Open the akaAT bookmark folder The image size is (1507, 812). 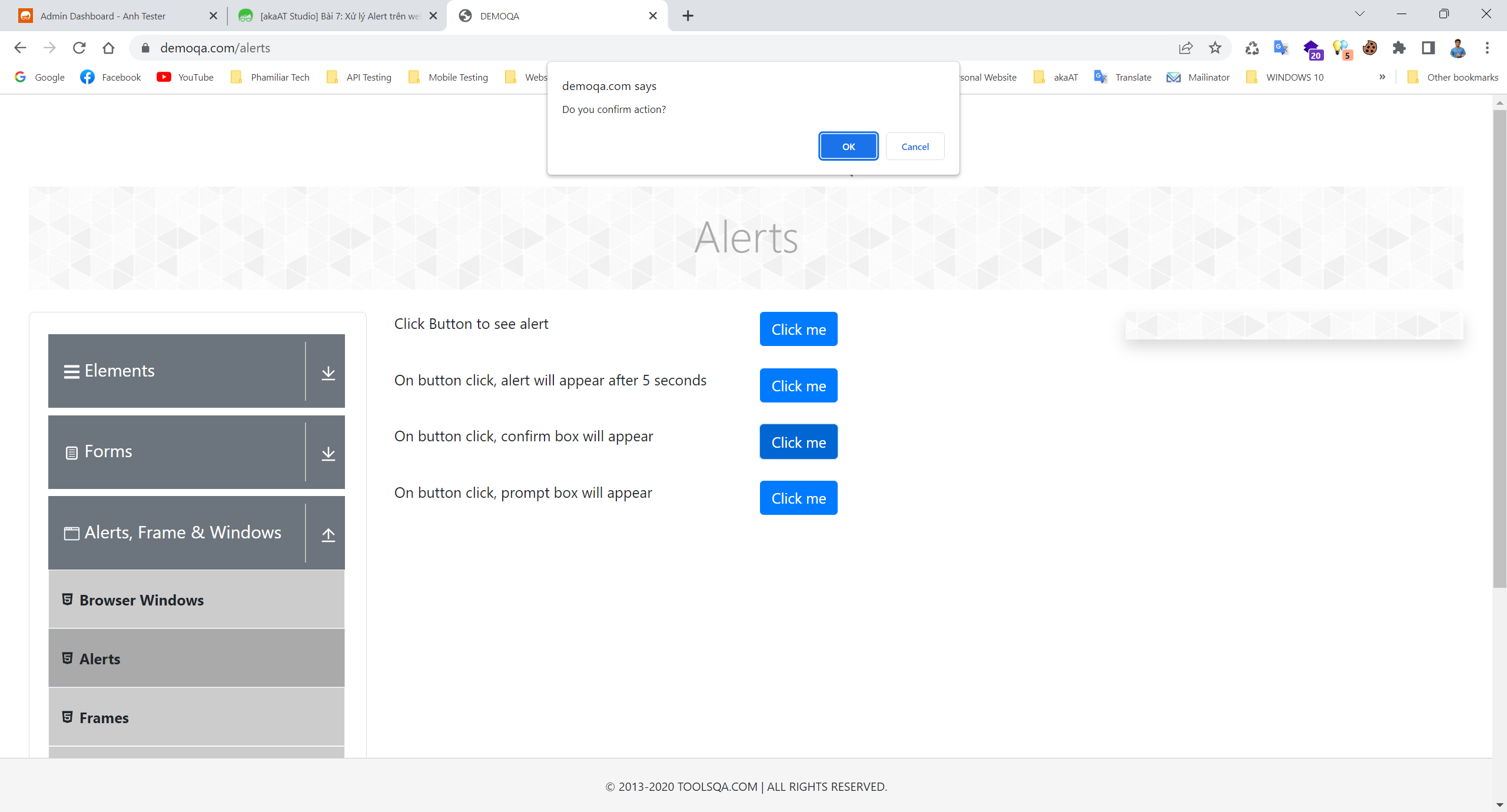point(1056,77)
